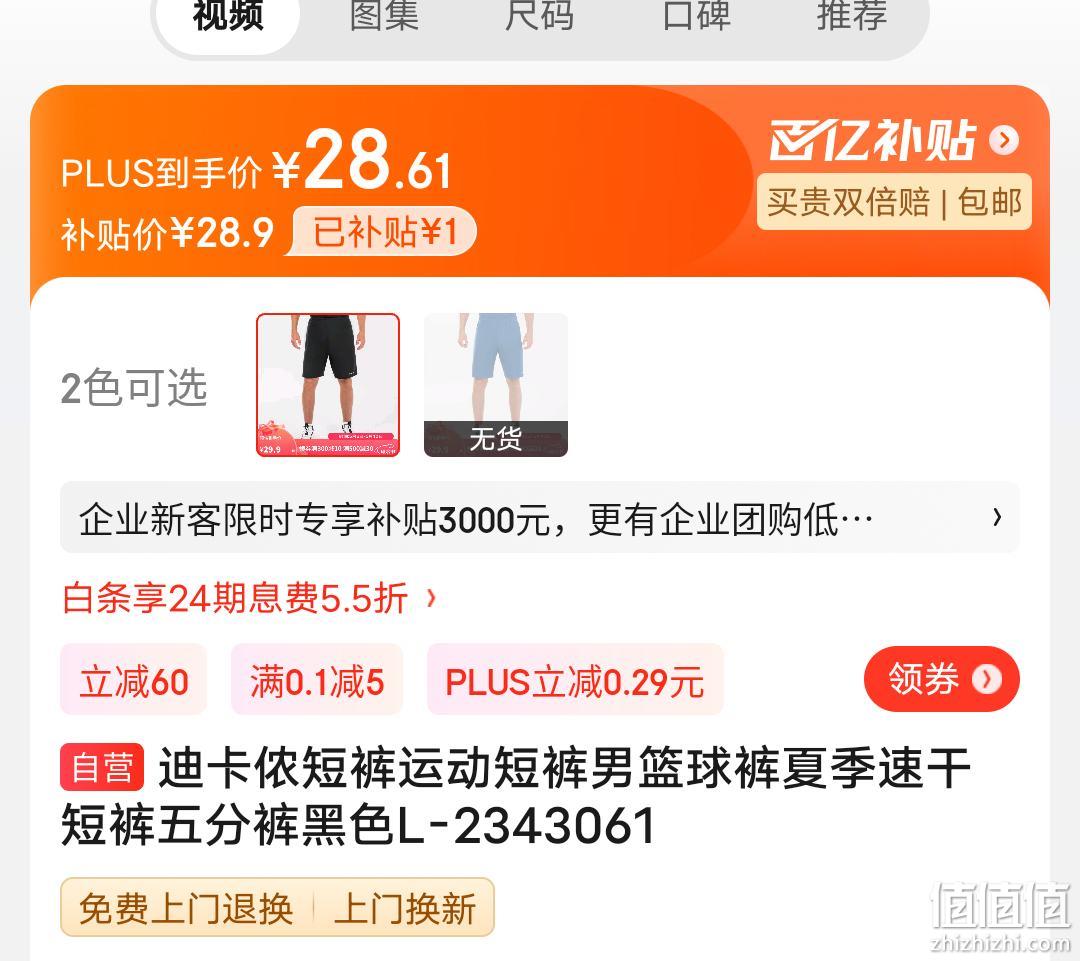The width and height of the screenshot is (1080, 961).
Task: Open the 尺码 tab
Action: 539,15
